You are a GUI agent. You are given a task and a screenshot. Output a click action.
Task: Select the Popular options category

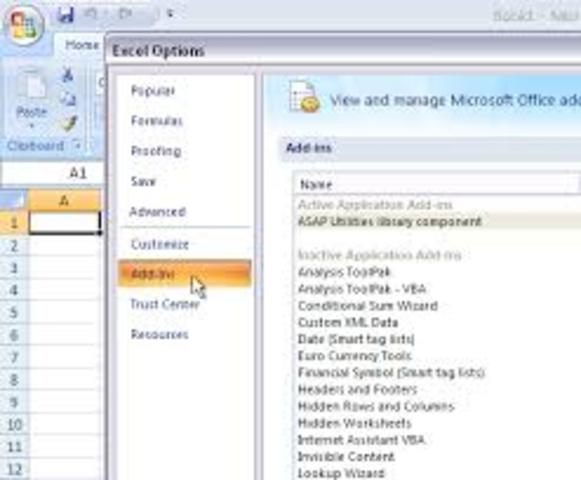pos(153,90)
